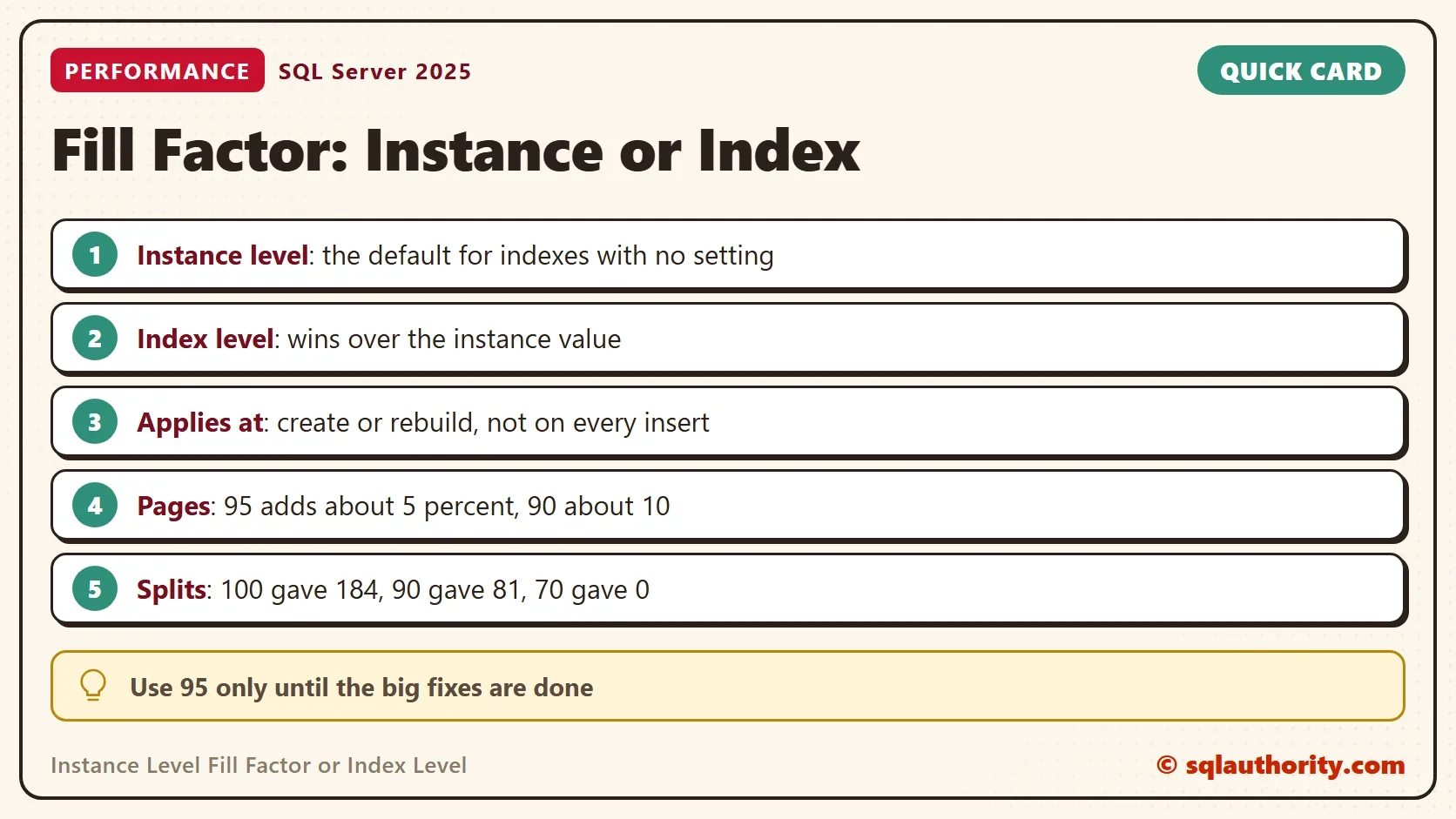This screenshot has width=1456, height=819.
Task: Click the 'SQL Server 2025' label
Action: click(374, 71)
